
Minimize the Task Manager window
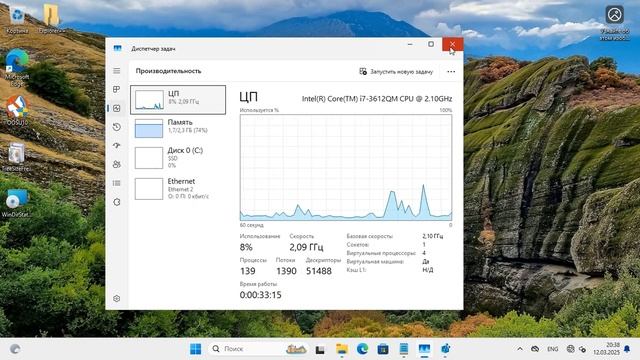coord(410,44)
